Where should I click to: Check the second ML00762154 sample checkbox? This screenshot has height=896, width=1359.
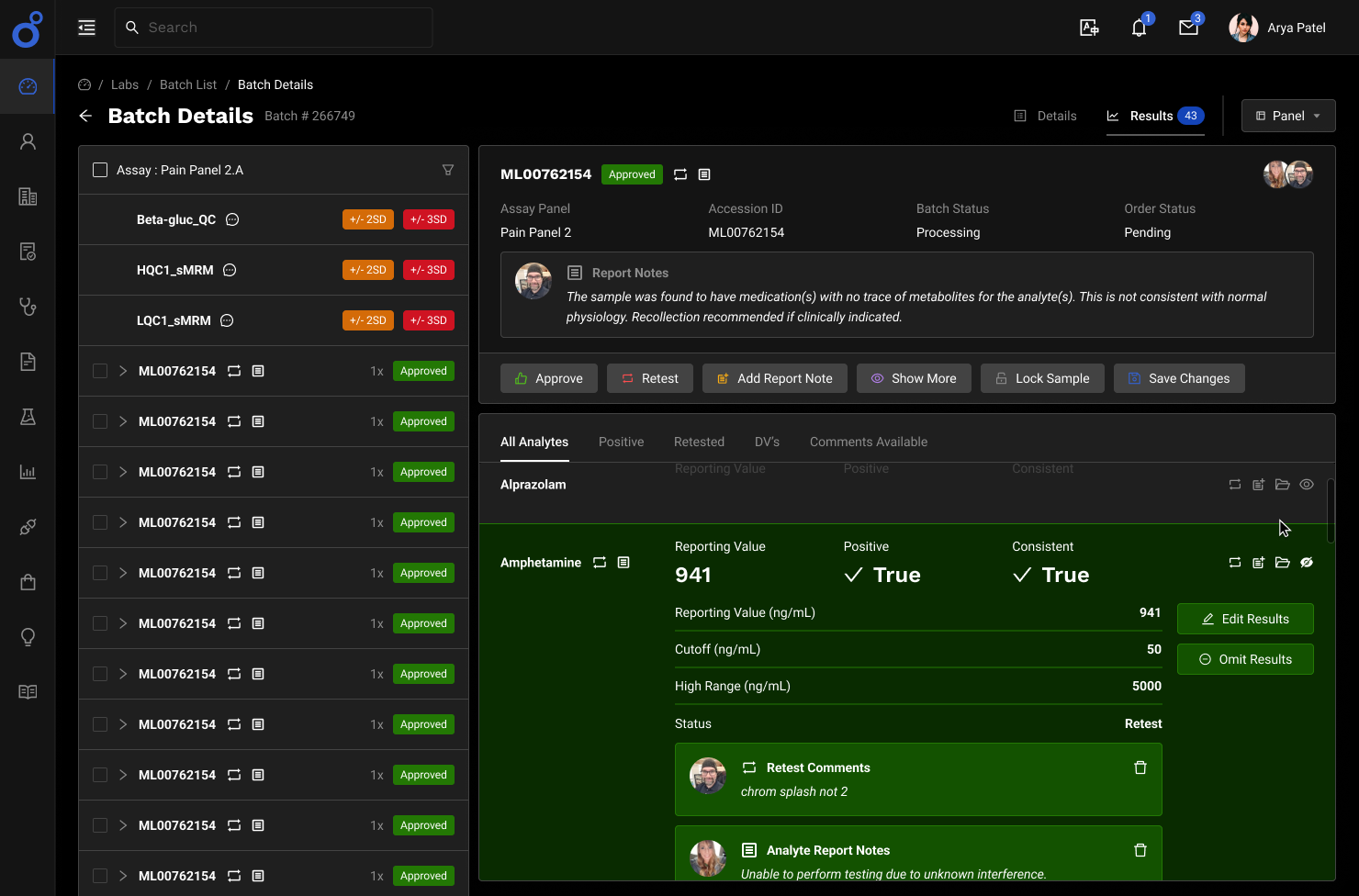(100, 421)
